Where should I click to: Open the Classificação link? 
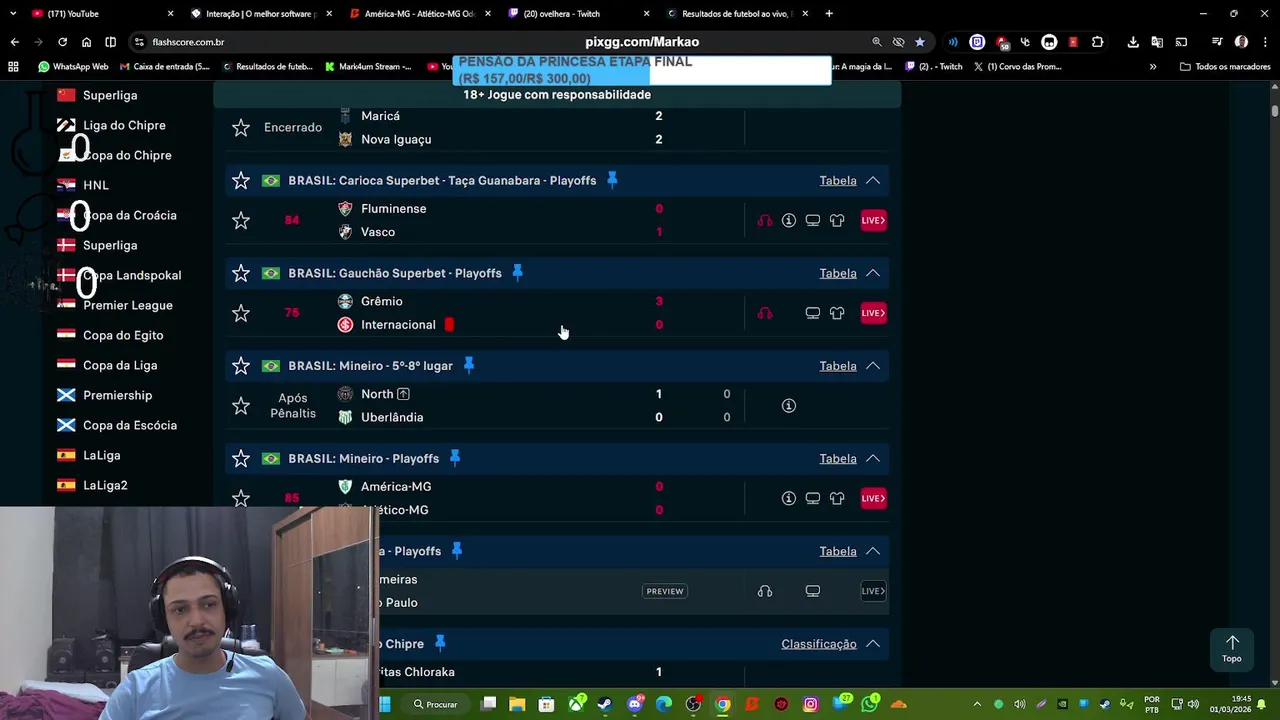pyautogui.click(x=819, y=644)
